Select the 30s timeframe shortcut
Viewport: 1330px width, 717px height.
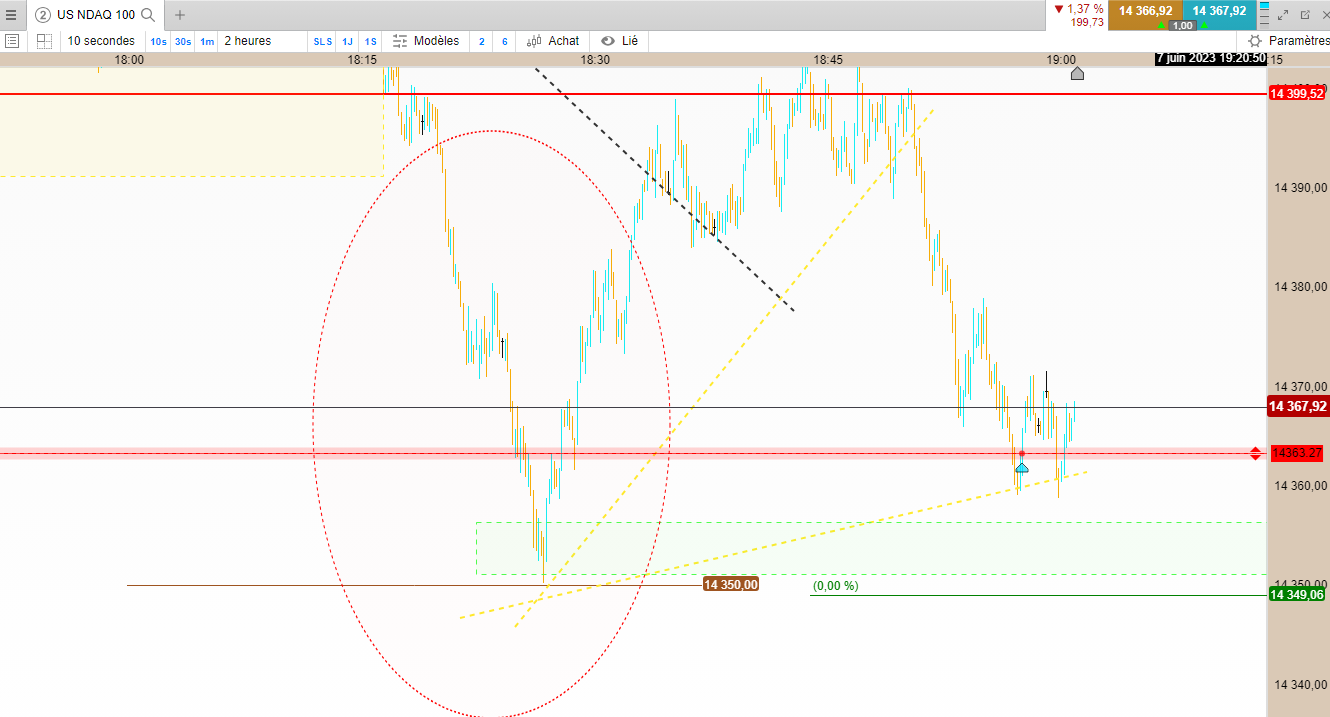point(182,41)
